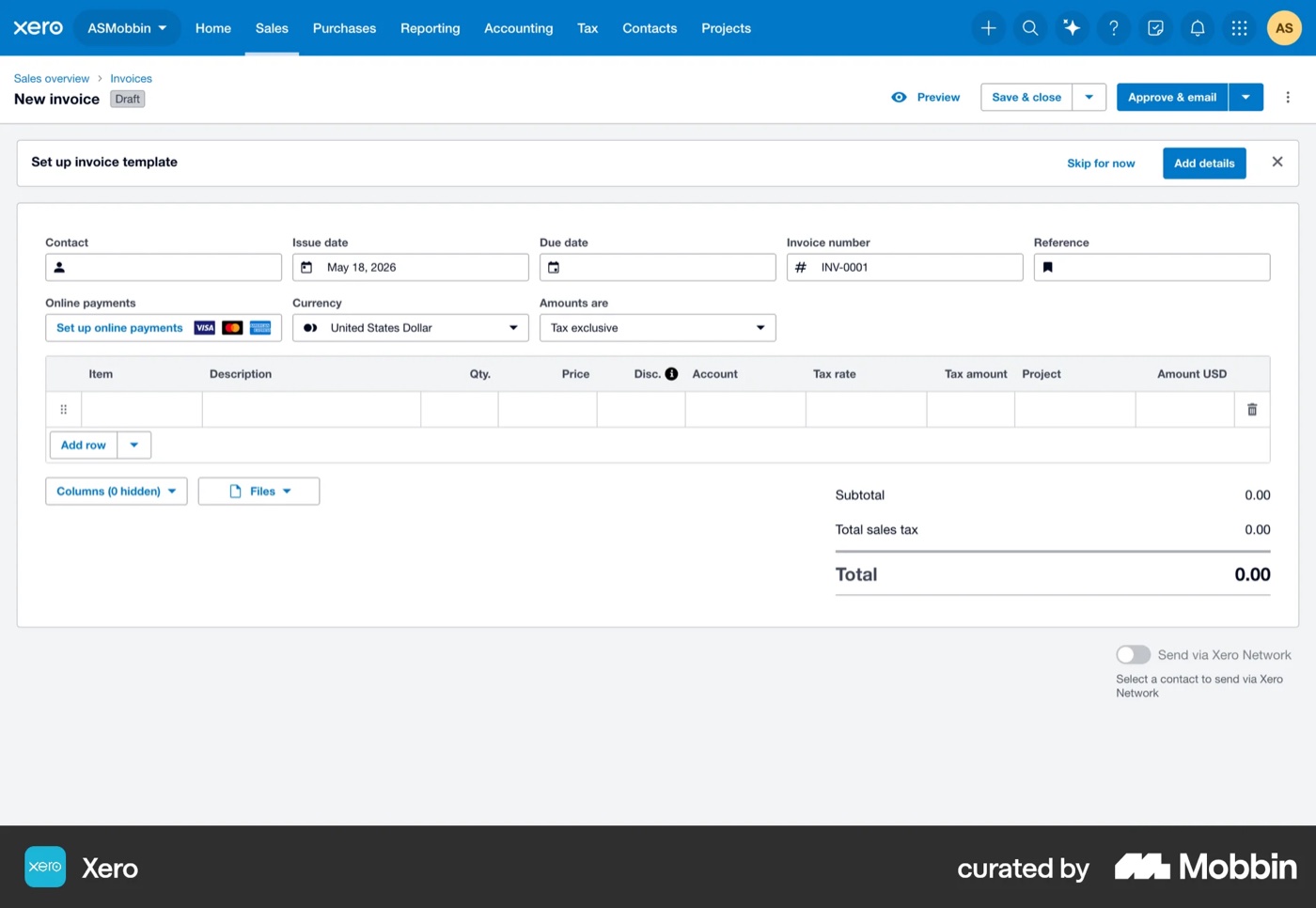The width and height of the screenshot is (1316, 908).
Task: Open the search magnifier icon
Action: (1030, 28)
